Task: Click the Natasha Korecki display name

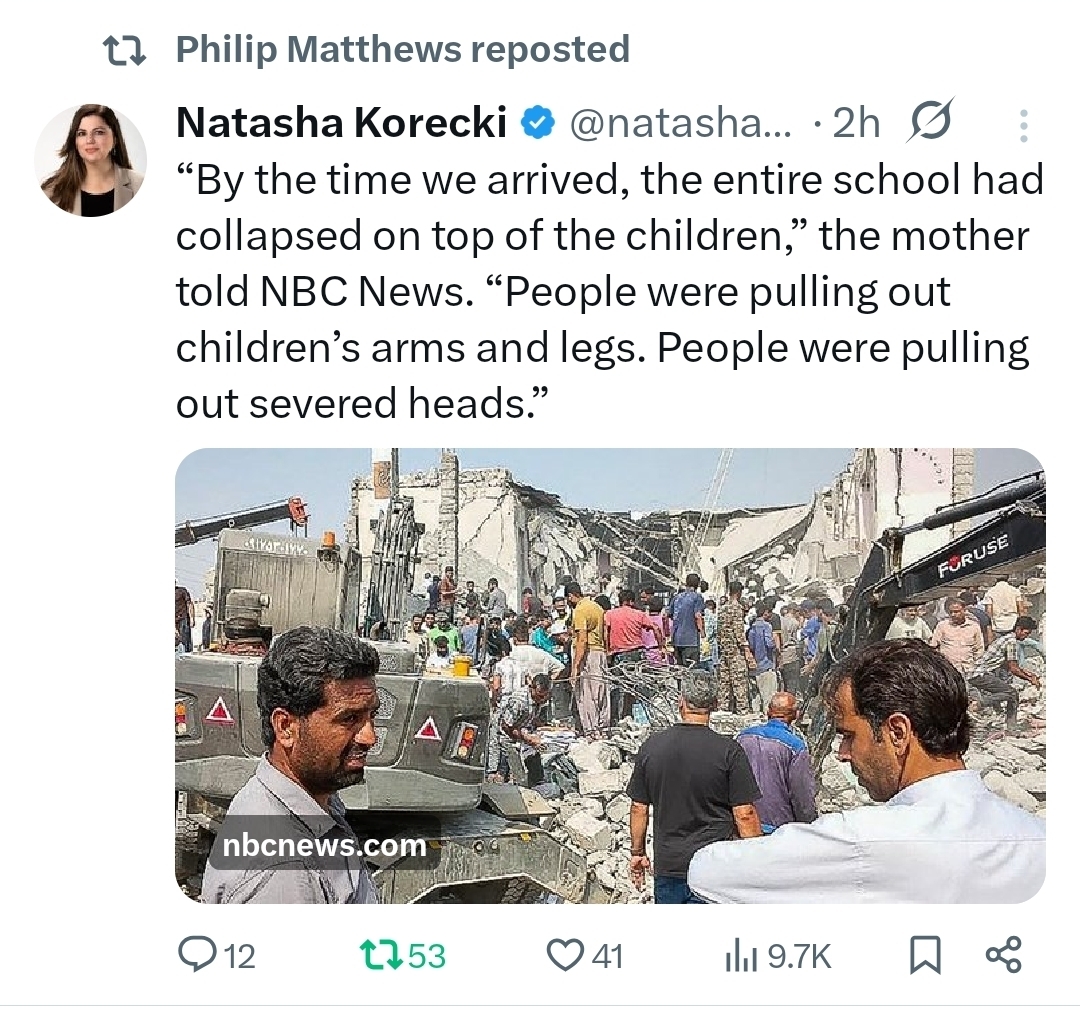Action: 341,123
